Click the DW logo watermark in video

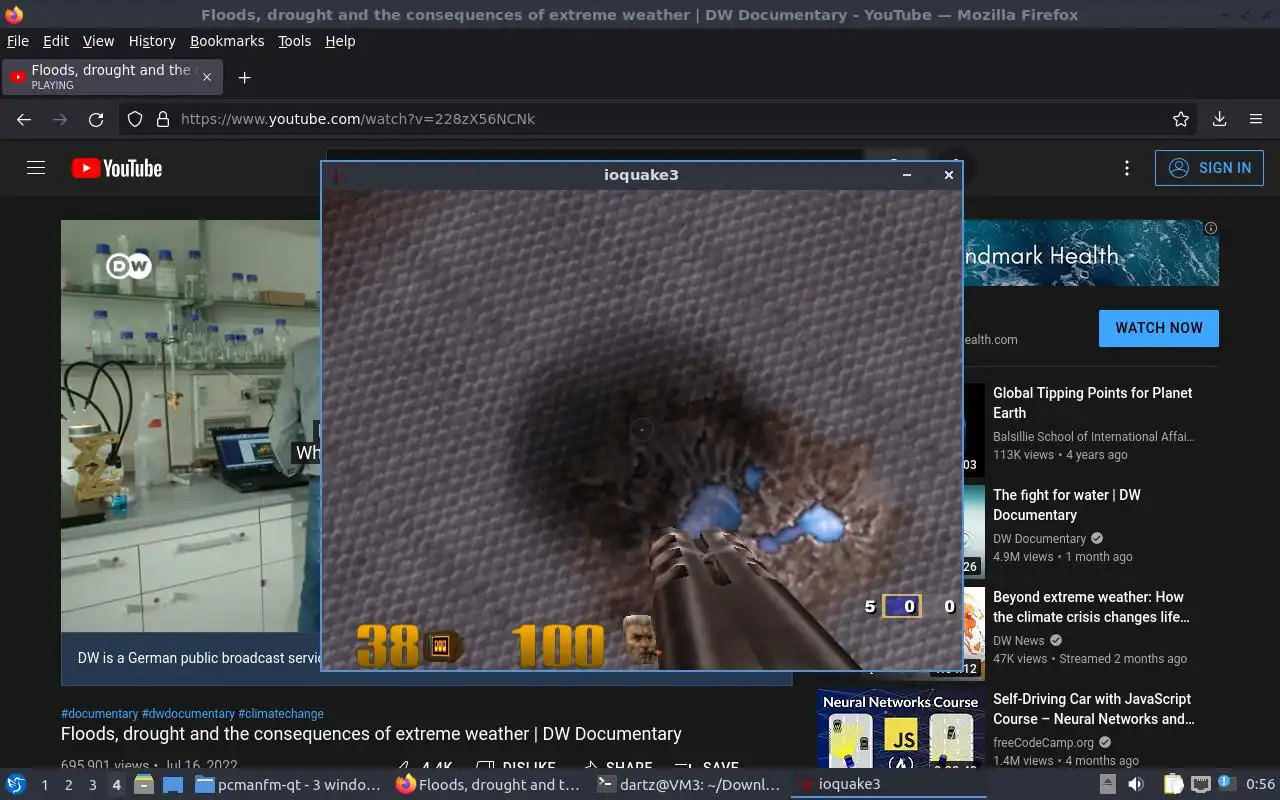(x=129, y=266)
